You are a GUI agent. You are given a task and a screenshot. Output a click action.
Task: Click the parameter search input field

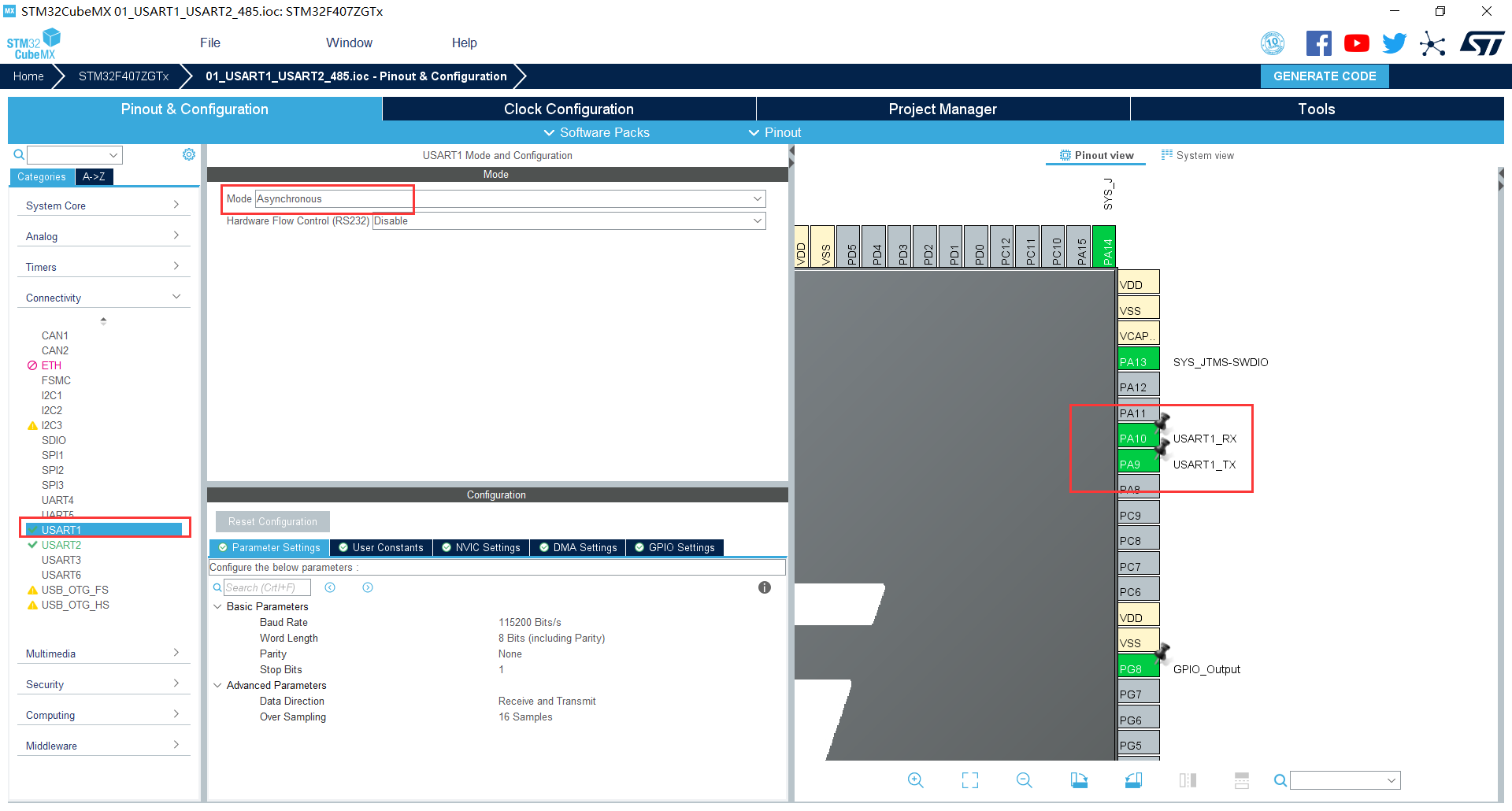(x=267, y=587)
